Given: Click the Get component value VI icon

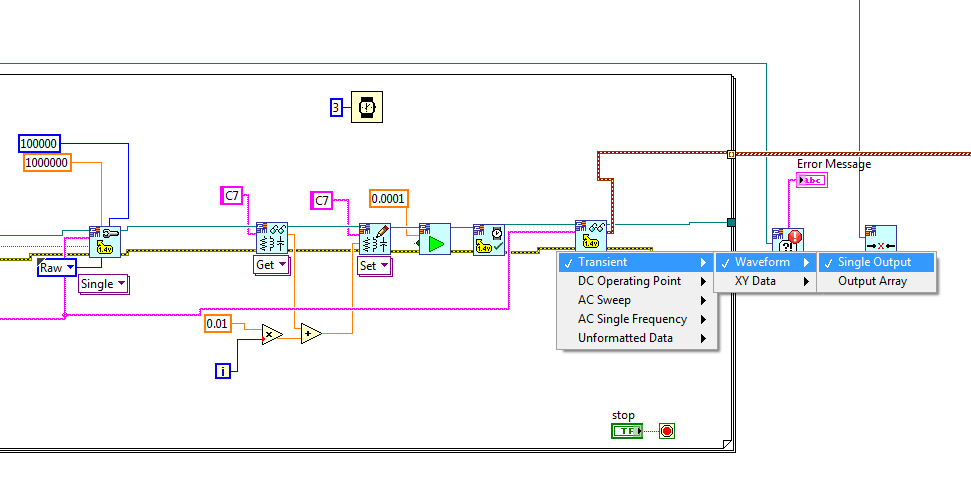Looking at the screenshot, I should (272, 238).
